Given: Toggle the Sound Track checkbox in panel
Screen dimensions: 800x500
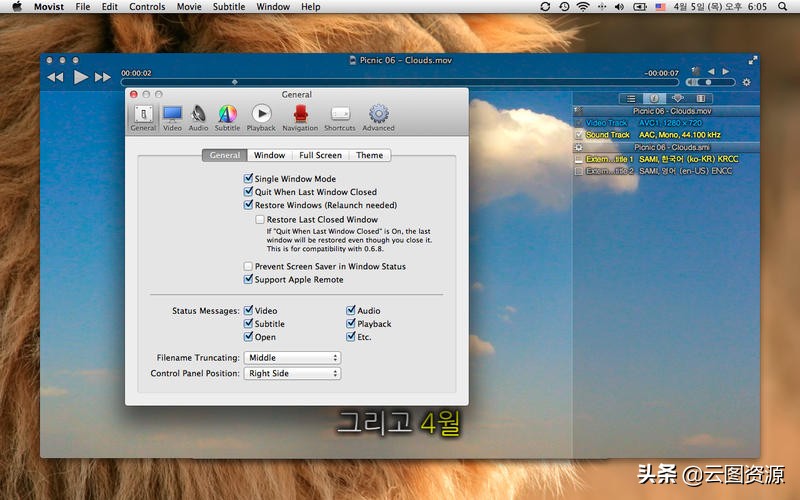Looking at the screenshot, I should (x=578, y=134).
